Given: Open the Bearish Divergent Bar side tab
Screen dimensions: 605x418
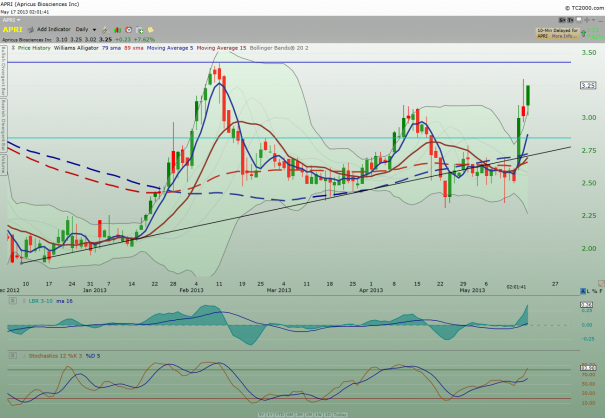Looking at the screenshot, I should [x=3, y=125].
